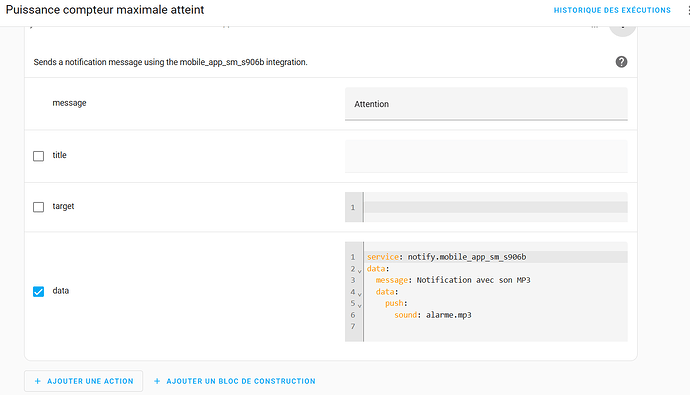Viewport: 690px width, 395px height.
Task: Click the 'service' key in YAML
Action: (x=383, y=257)
